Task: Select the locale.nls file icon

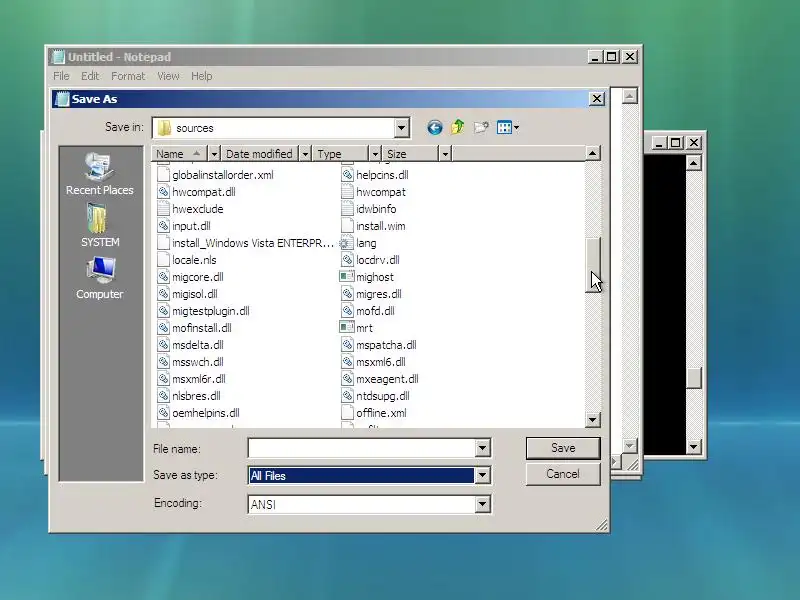Action: 163,260
